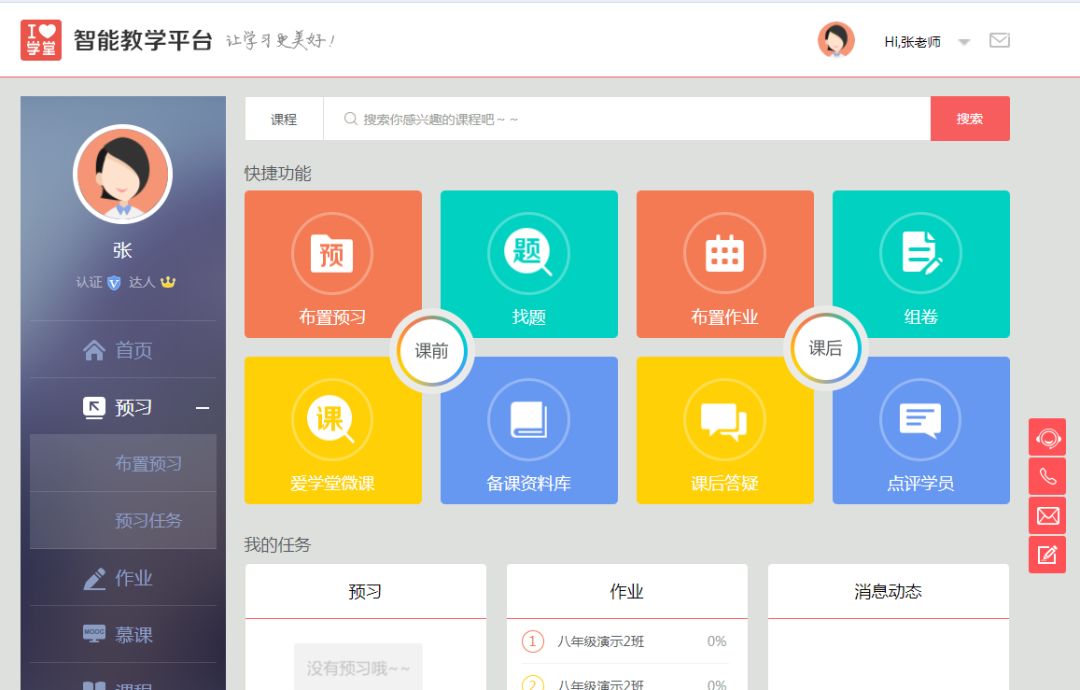The height and width of the screenshot is (690, 1080).
Task: Click the feedback pencil floating icon
Action: pyautogui.click(x=1047, y=556)
